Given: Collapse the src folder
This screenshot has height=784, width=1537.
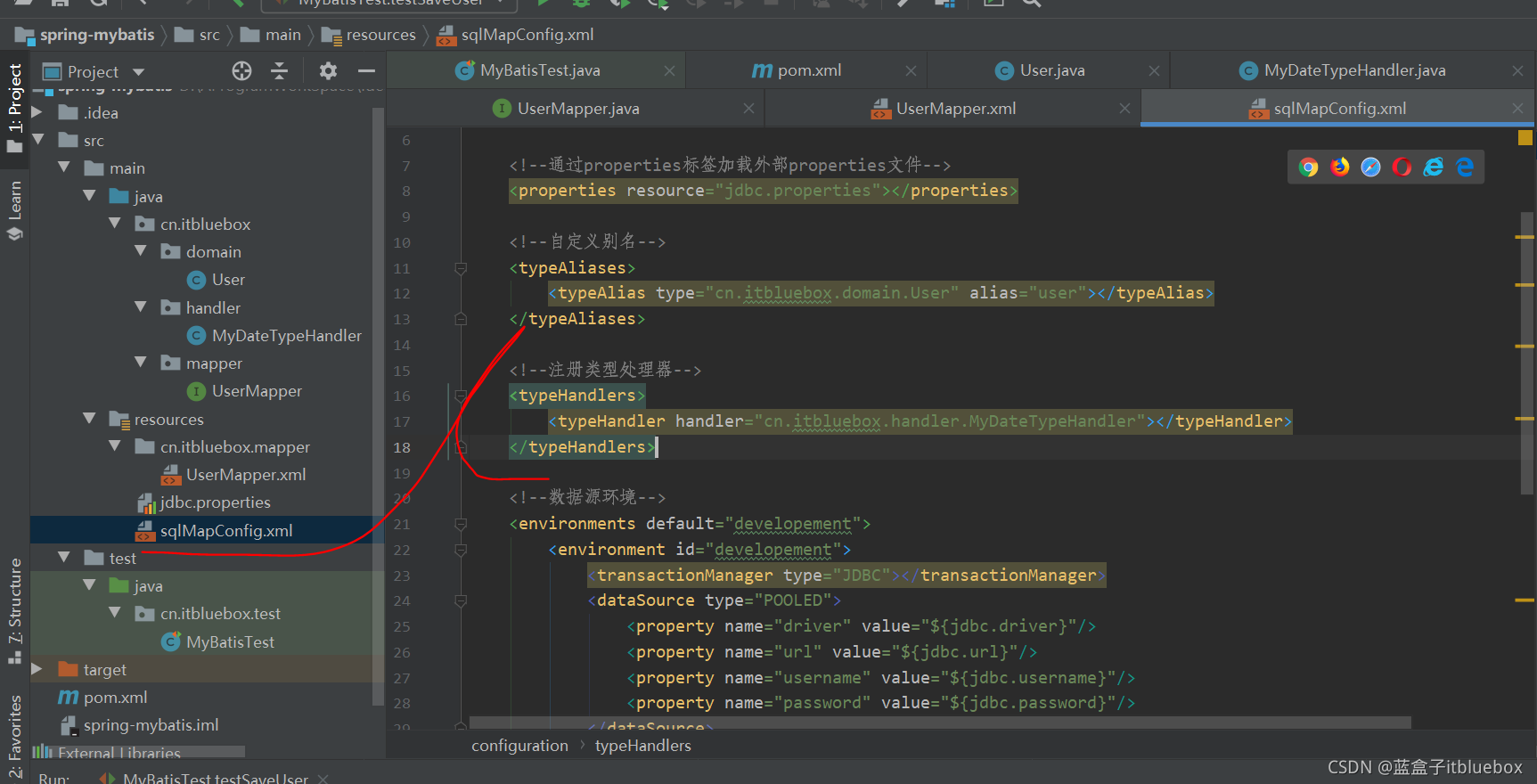Looking at the screenshot, I should tap(37, 140).
